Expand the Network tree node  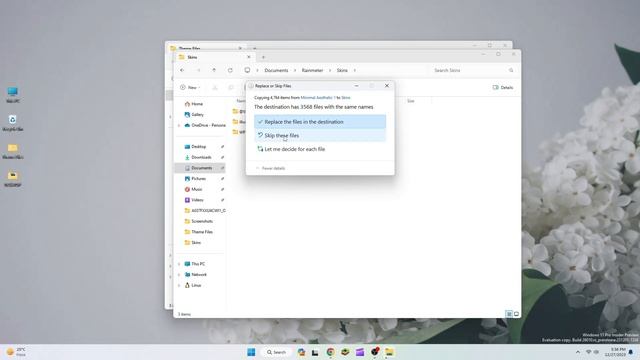(179, 275)
